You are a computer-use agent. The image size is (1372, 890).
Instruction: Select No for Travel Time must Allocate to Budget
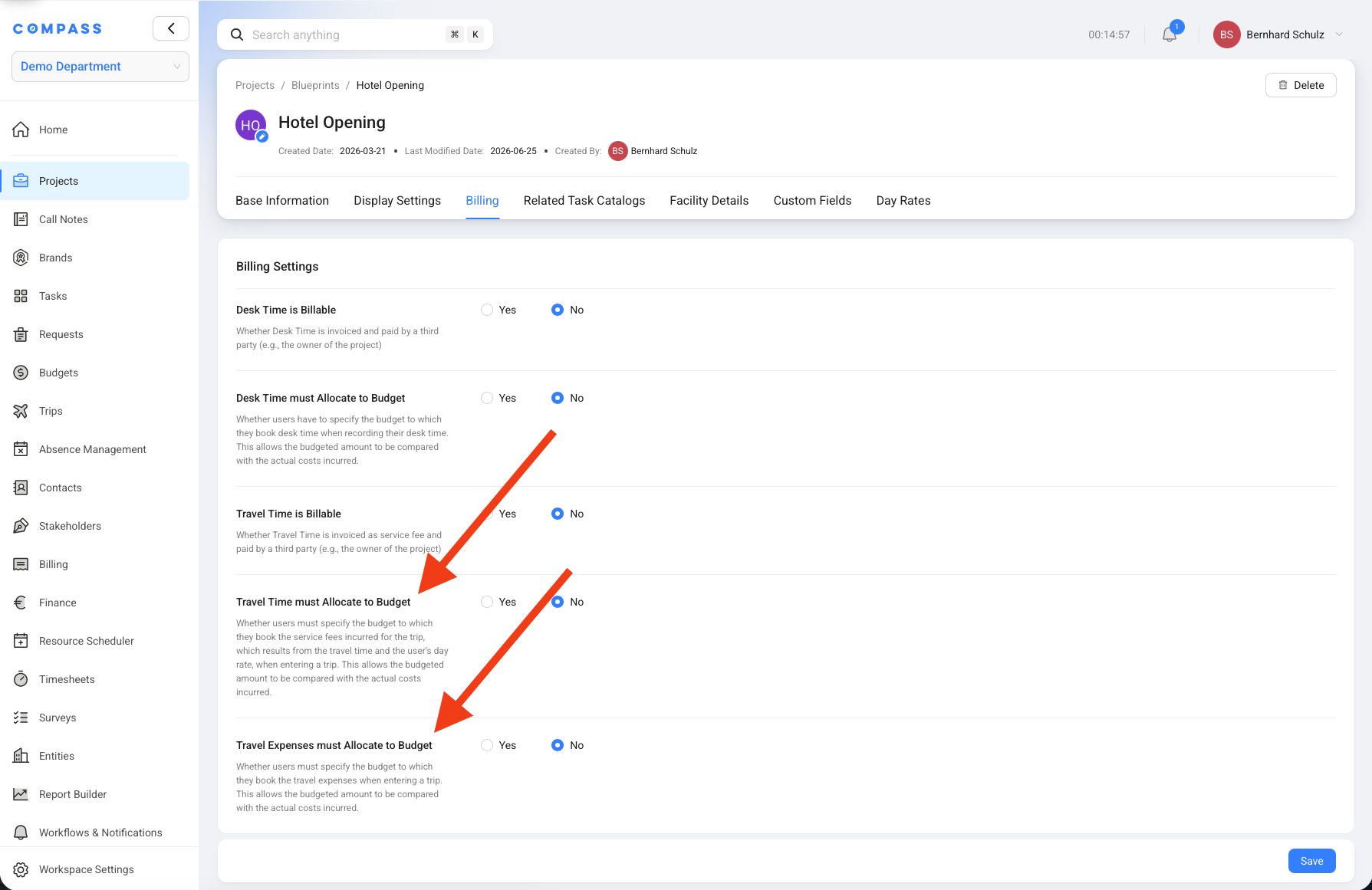558,602
